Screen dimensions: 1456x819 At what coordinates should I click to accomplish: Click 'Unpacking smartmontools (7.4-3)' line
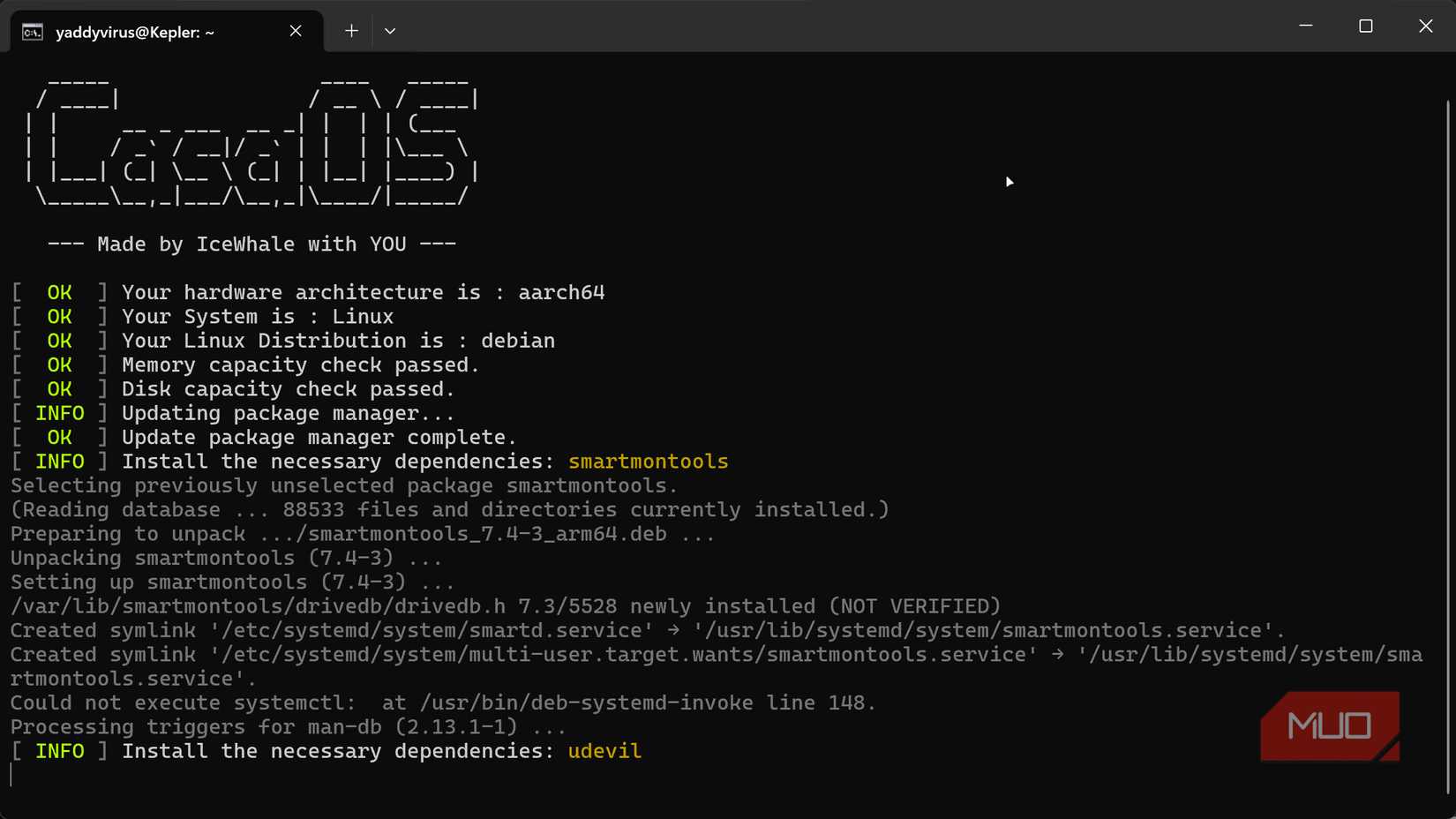[226, 558]
